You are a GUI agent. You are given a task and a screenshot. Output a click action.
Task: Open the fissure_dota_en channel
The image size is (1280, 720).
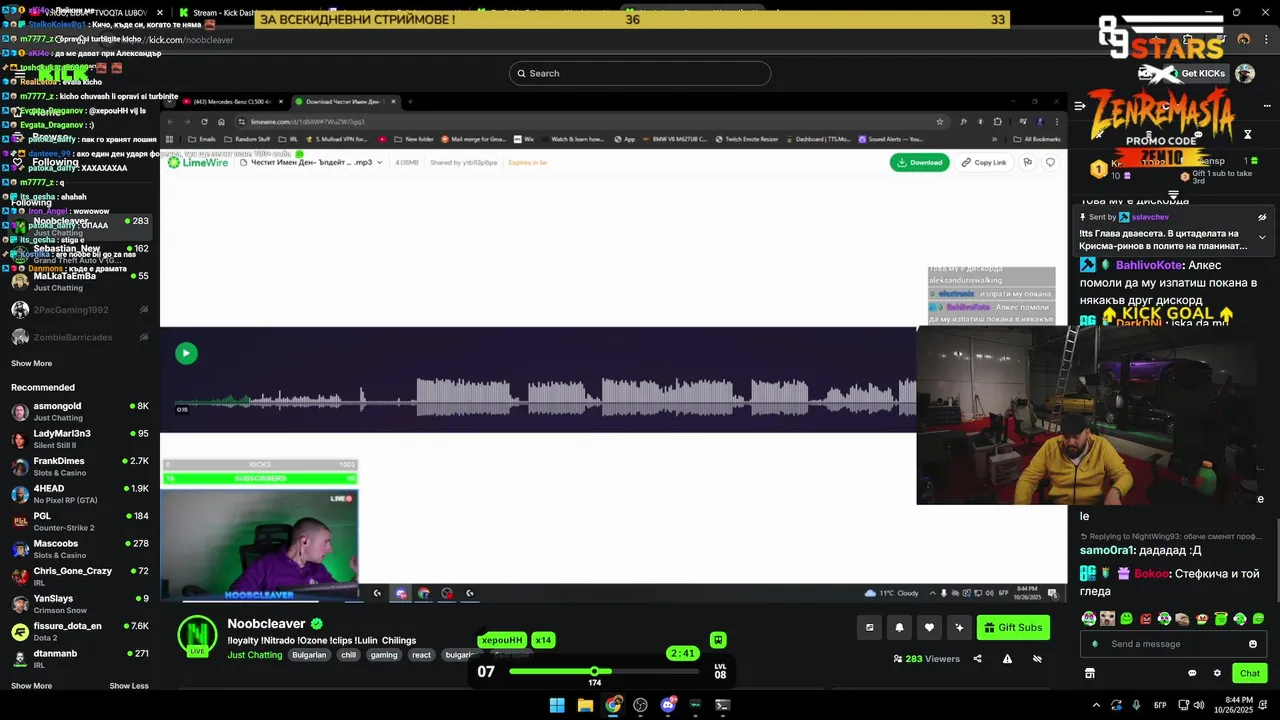[x=80, y=631]
